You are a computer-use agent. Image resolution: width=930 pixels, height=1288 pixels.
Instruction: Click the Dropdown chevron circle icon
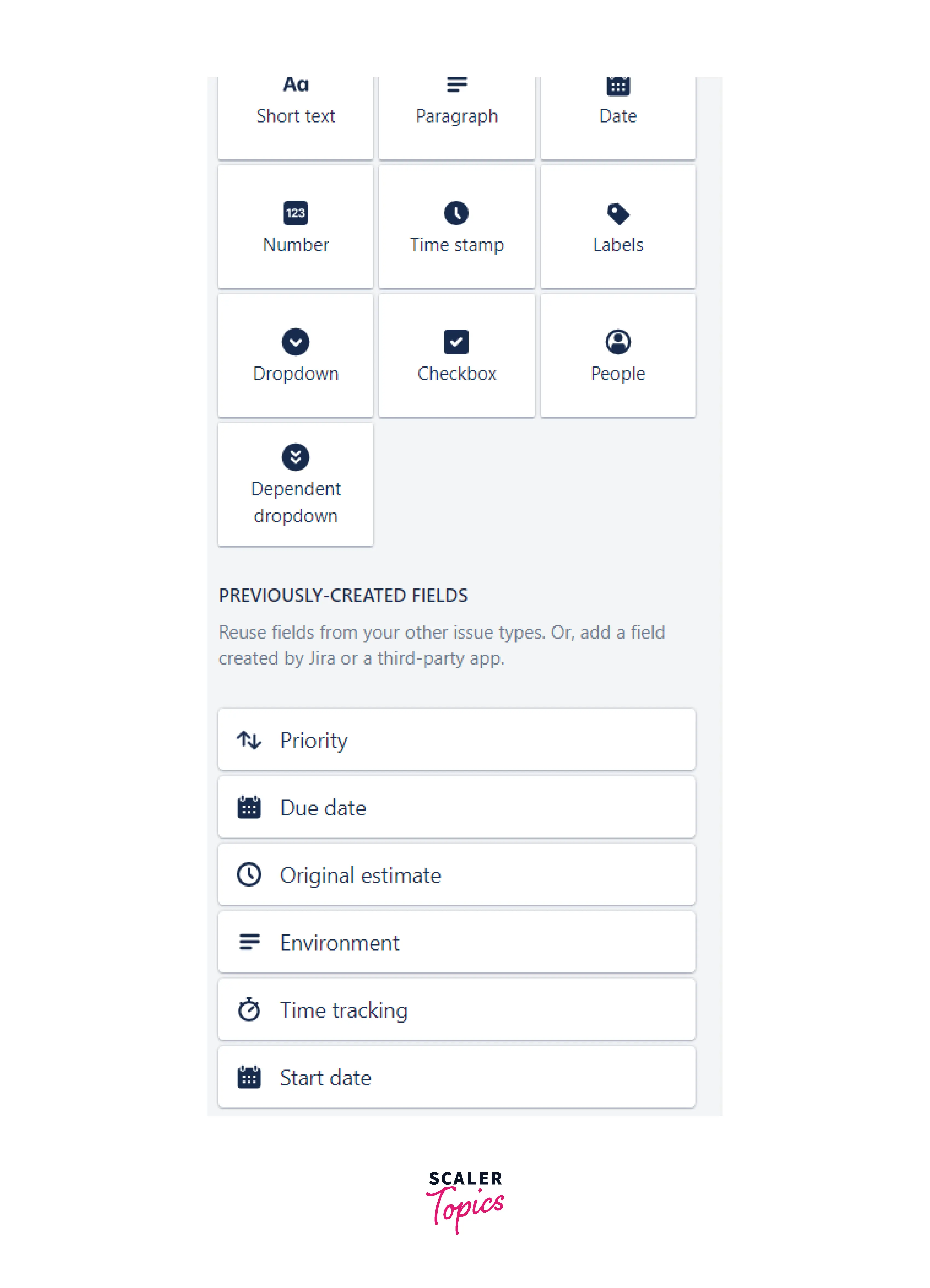pyautogui.click(x=295, y=342)
